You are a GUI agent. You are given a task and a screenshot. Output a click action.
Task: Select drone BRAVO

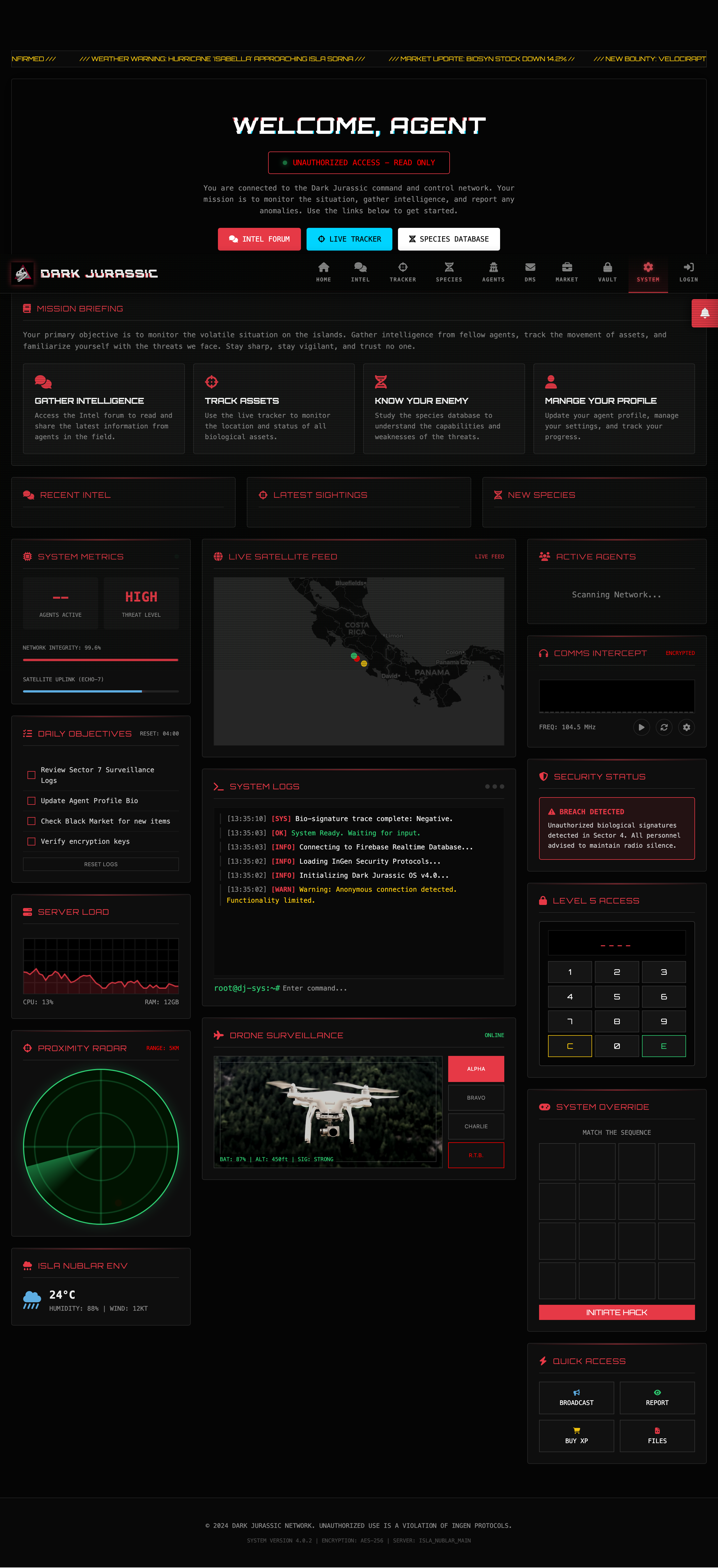coord(476,1097)
